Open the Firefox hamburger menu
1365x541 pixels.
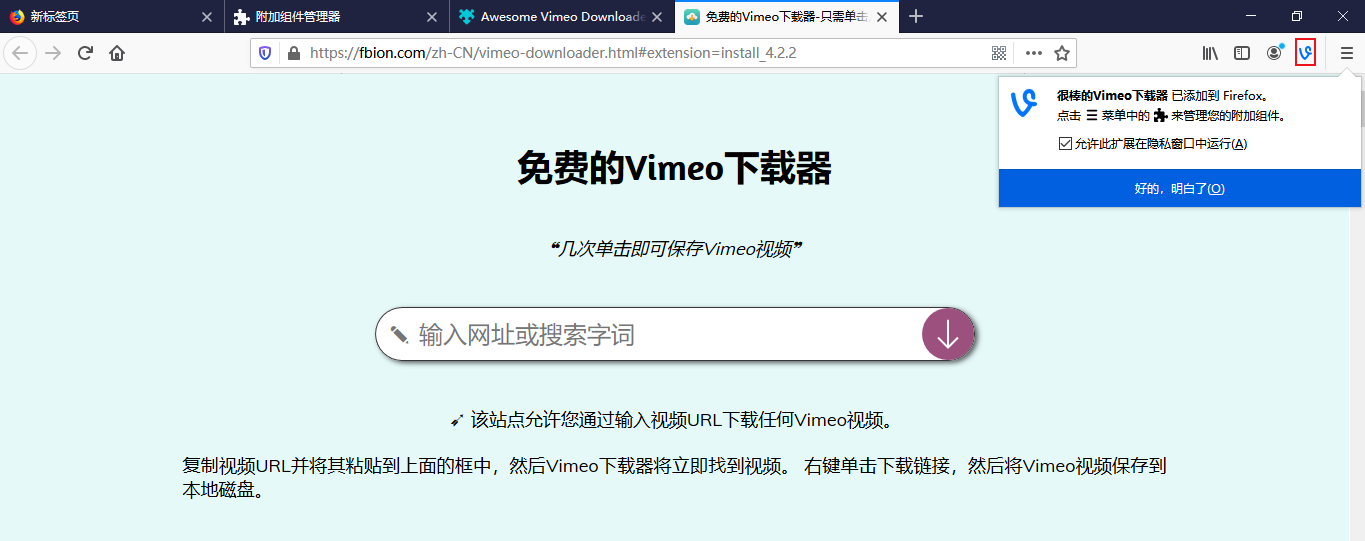point(1346,53)
